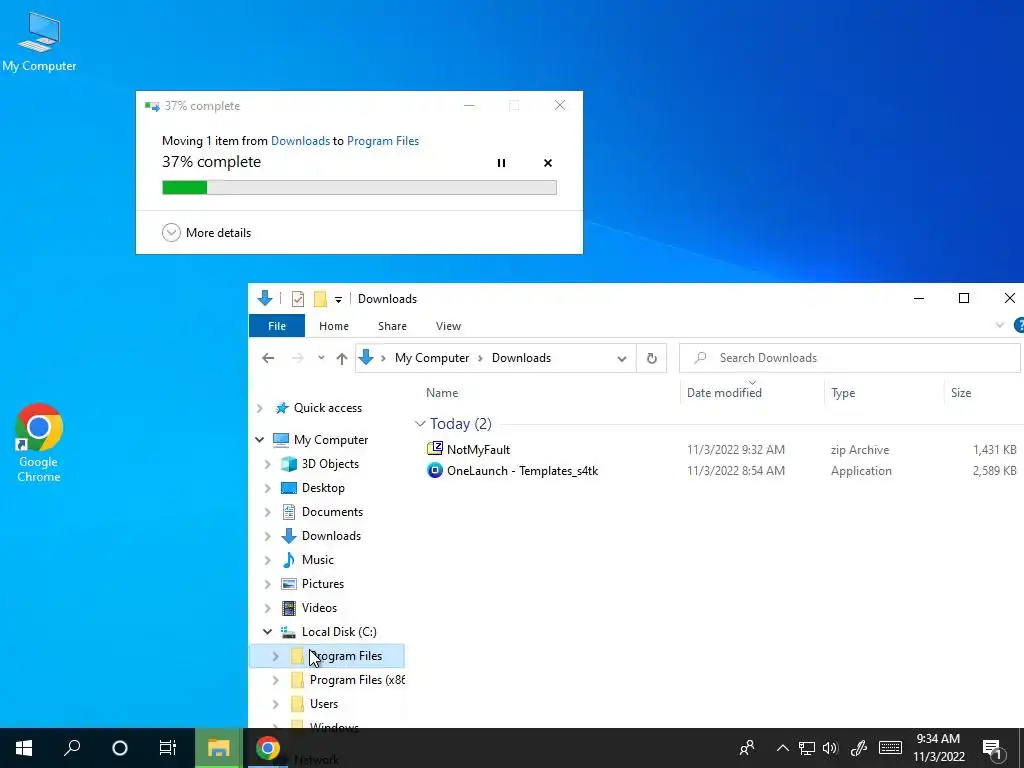The image size is (1024, 768).
Task: Open Pictures in the navigation pane
Action: 323,584
